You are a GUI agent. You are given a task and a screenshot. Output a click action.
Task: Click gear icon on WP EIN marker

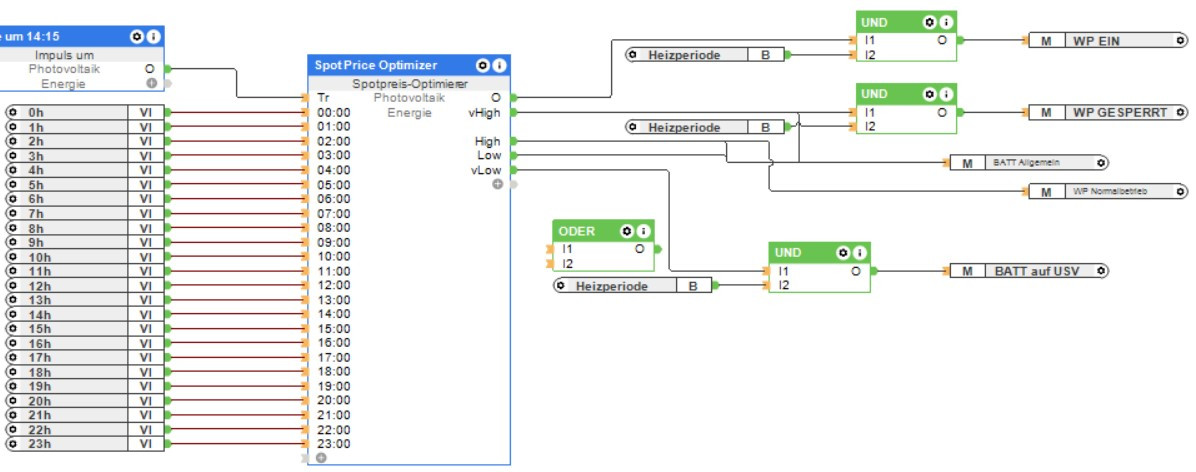1179,40
